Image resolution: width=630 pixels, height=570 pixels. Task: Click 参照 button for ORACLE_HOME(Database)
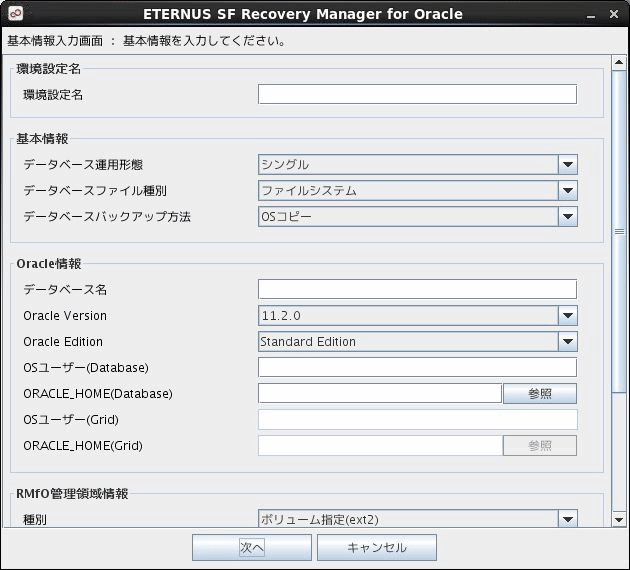point(540,394)
